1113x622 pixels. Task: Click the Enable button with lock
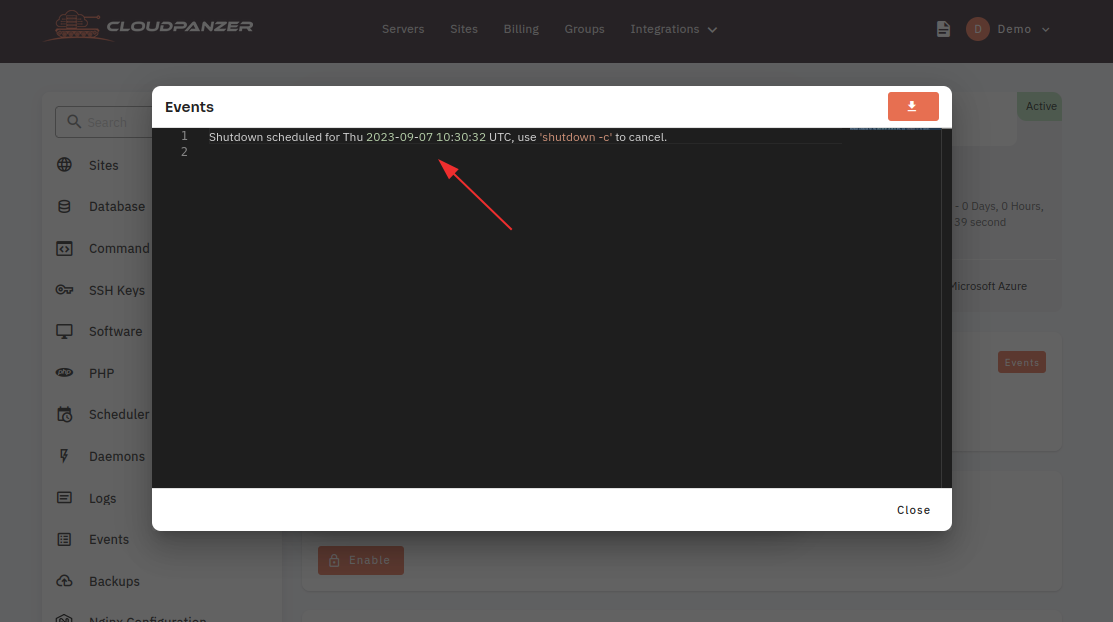pos(361,560)
